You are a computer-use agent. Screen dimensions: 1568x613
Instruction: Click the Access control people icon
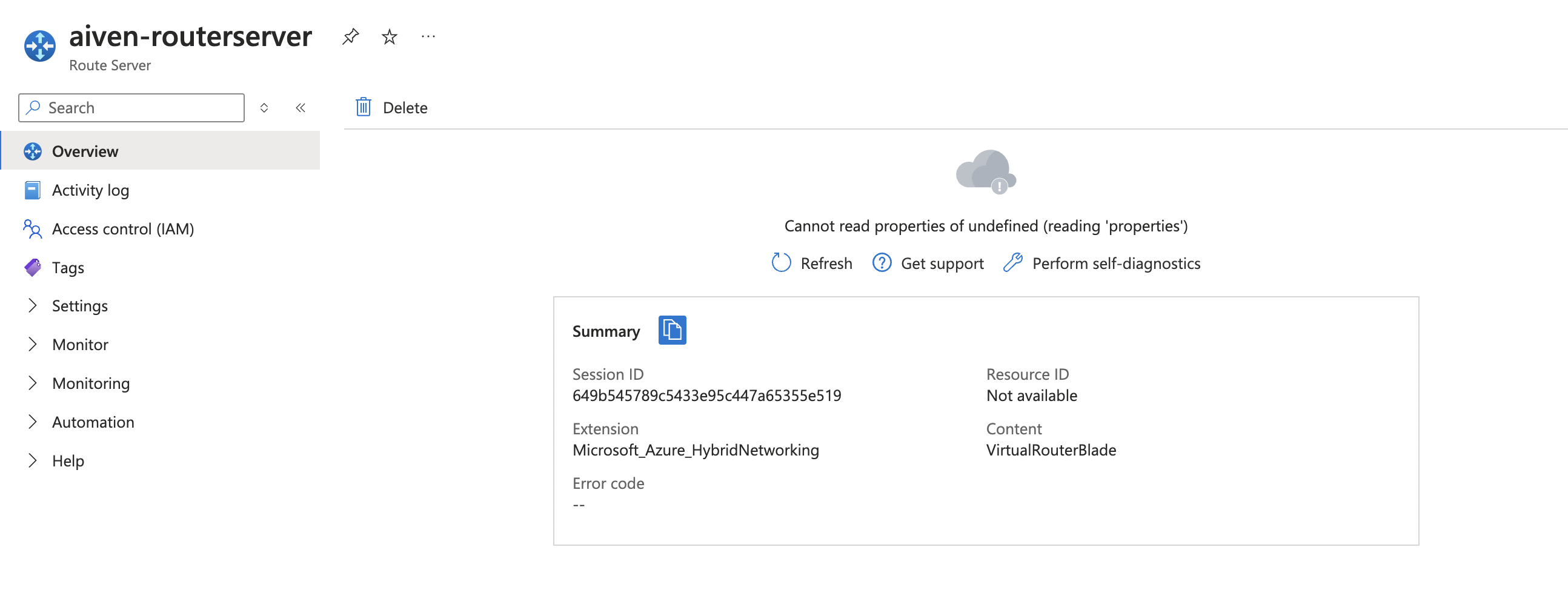[32, 229]
